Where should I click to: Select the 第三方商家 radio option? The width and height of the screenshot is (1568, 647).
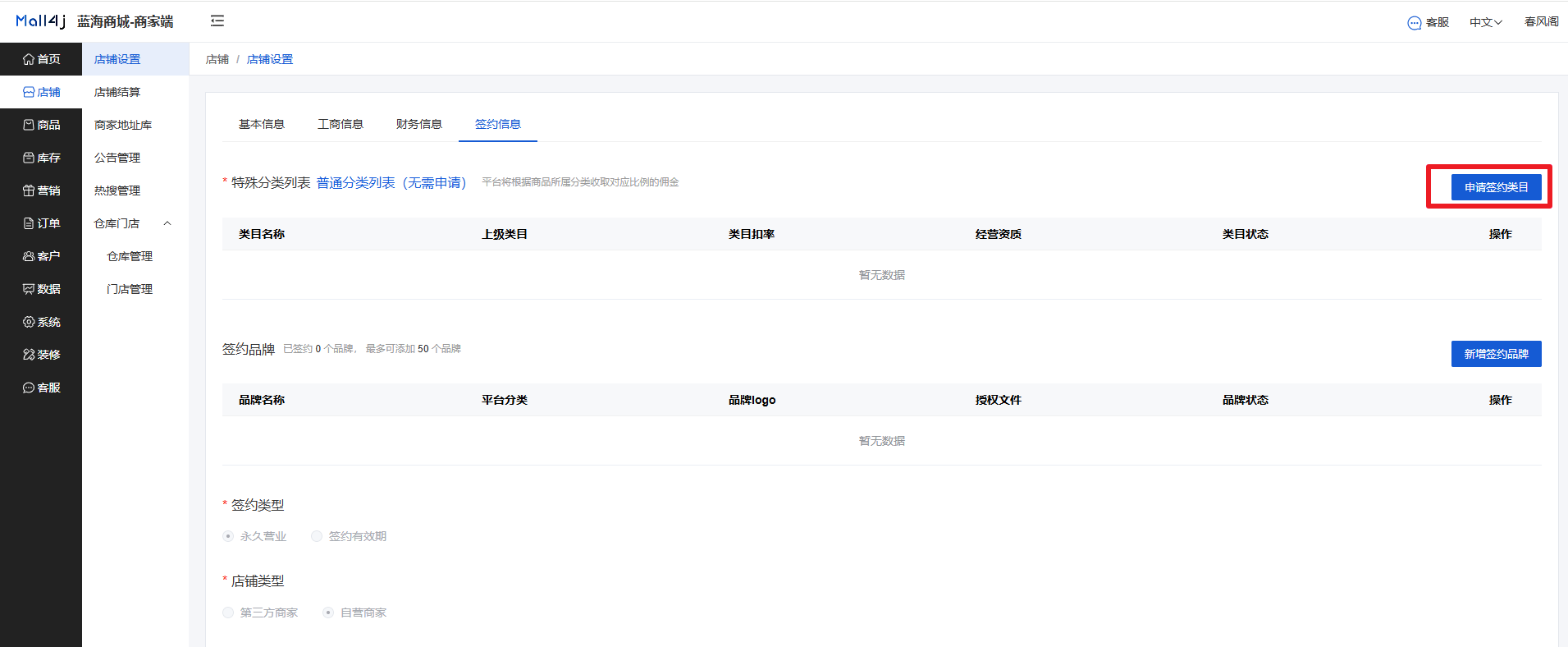[x=228, y=613]
